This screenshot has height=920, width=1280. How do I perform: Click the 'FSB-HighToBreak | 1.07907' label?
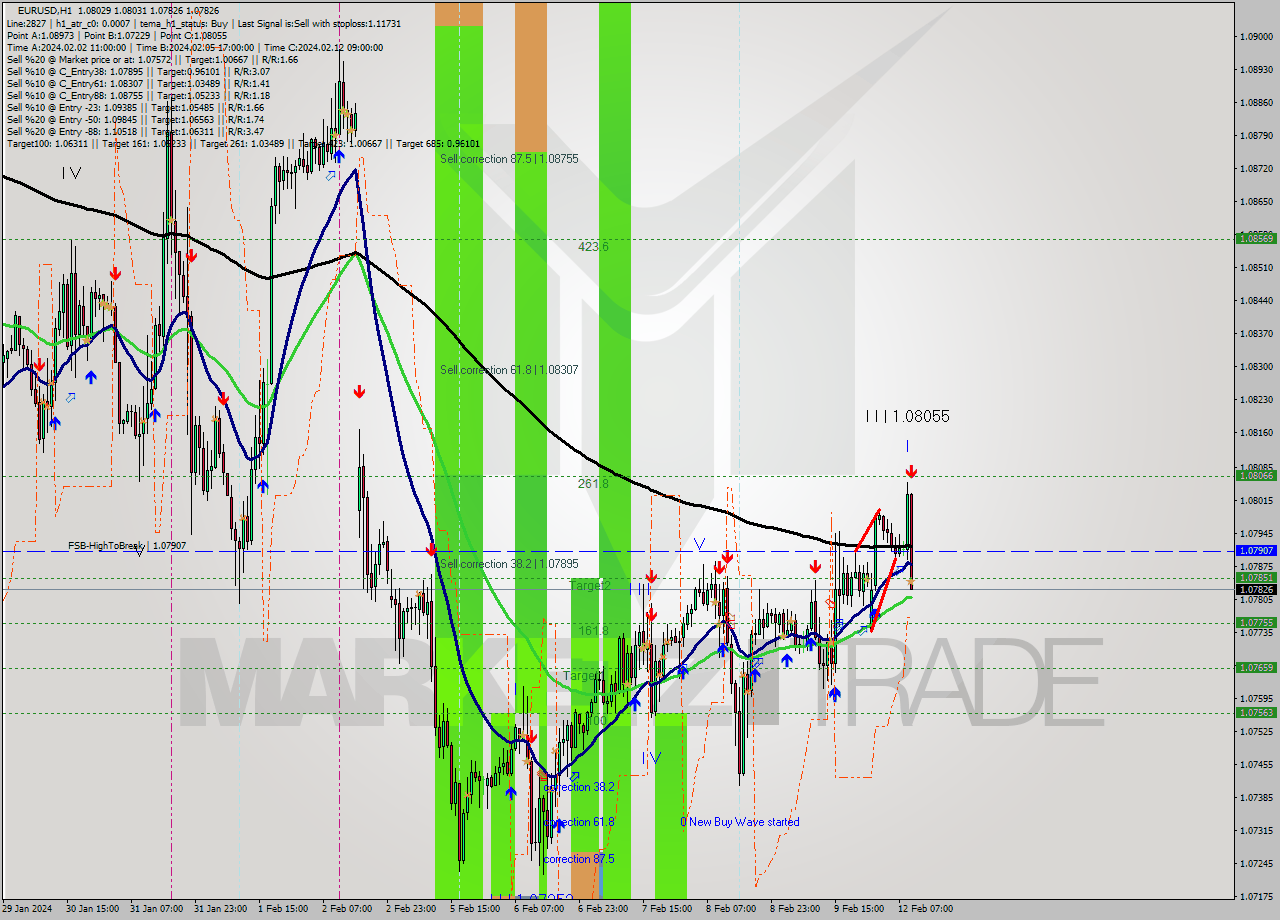[x=127, y=546]
